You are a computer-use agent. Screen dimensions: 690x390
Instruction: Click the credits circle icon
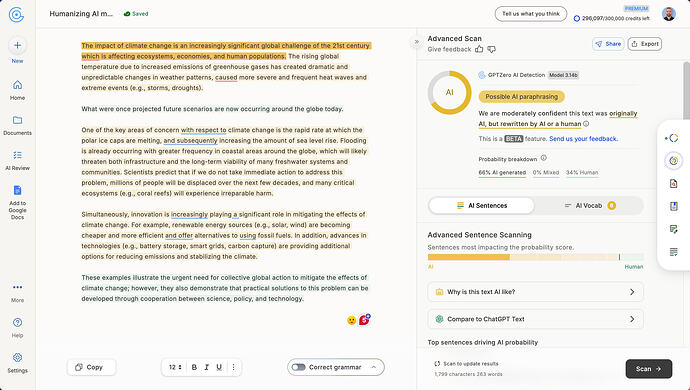coord(576,18)
